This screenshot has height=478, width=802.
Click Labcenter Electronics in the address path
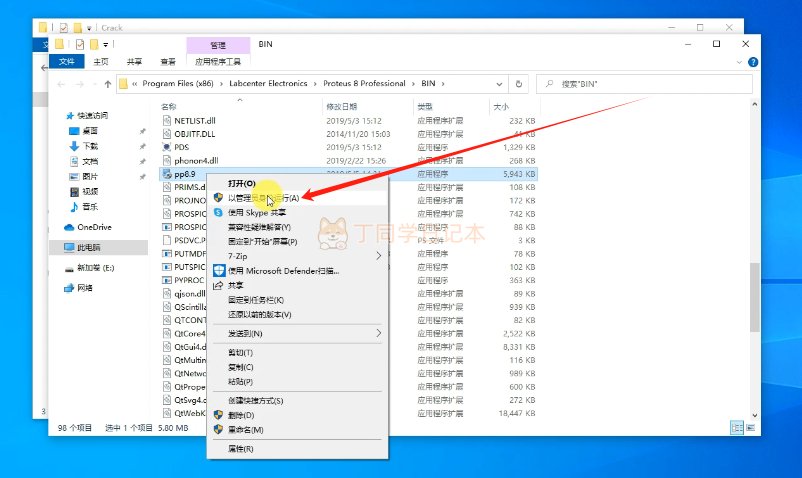coord(268,83)
